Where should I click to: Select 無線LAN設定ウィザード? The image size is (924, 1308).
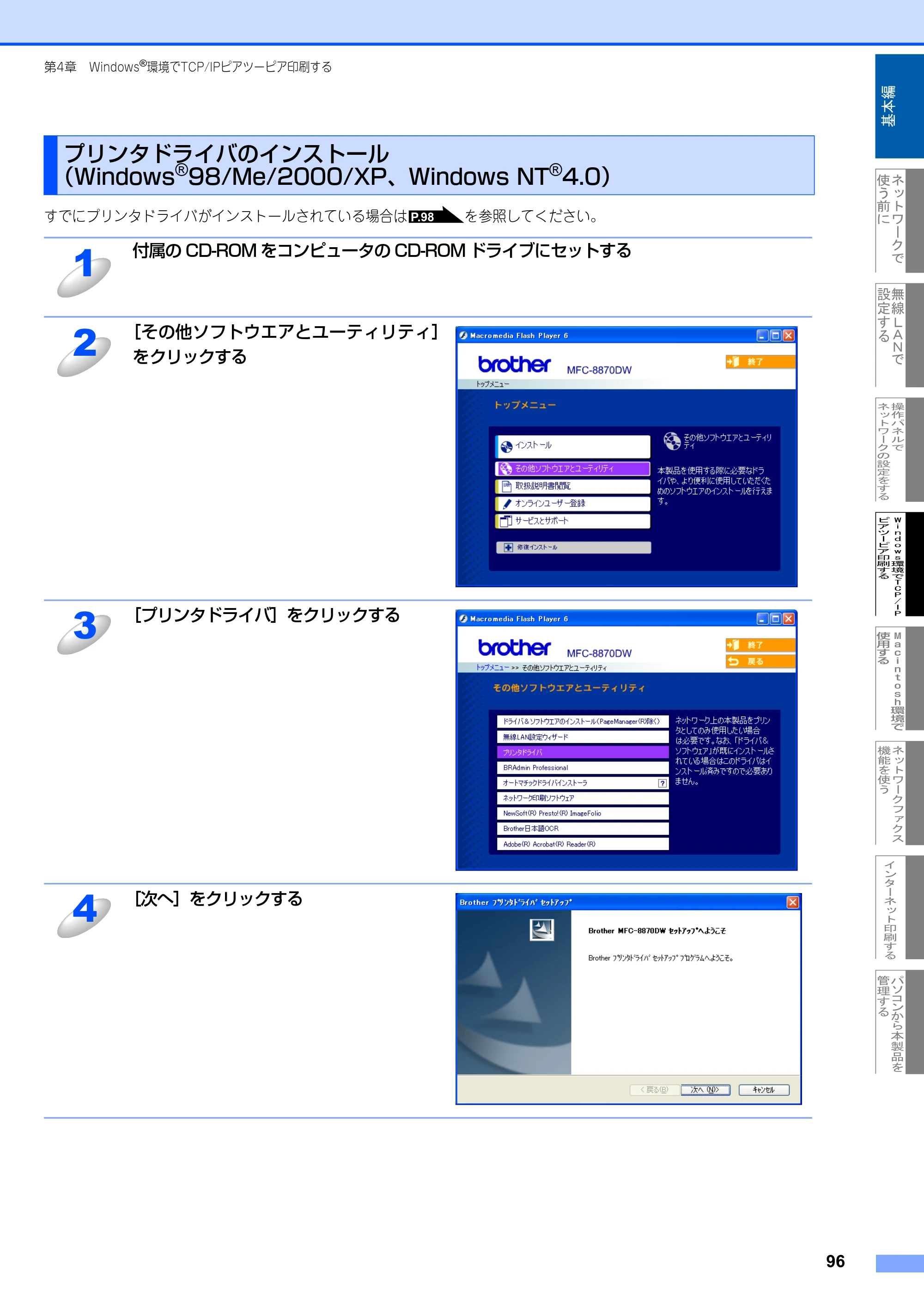[x=582, y=736]
